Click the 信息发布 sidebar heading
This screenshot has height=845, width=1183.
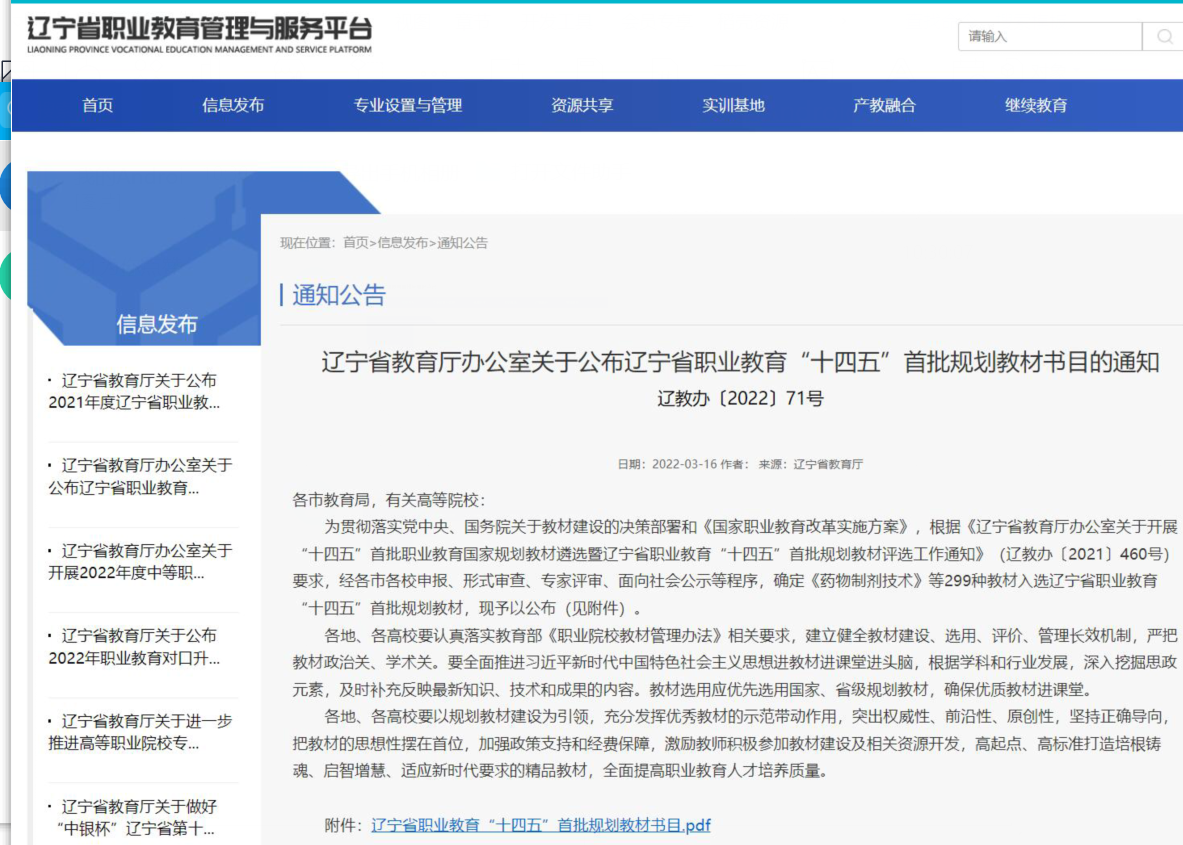click(156, 324)
